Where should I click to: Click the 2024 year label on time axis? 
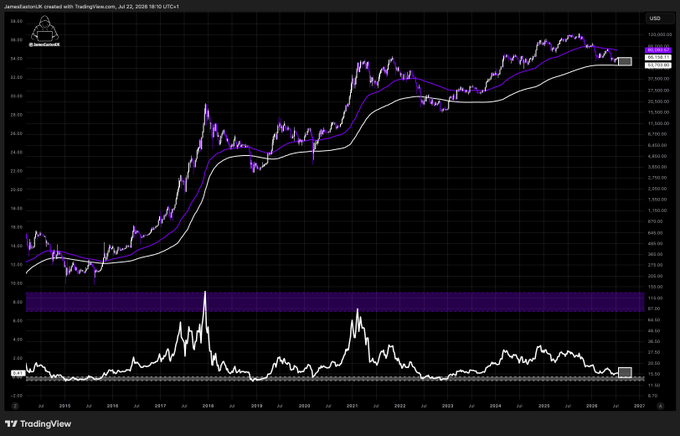point(495,406)
